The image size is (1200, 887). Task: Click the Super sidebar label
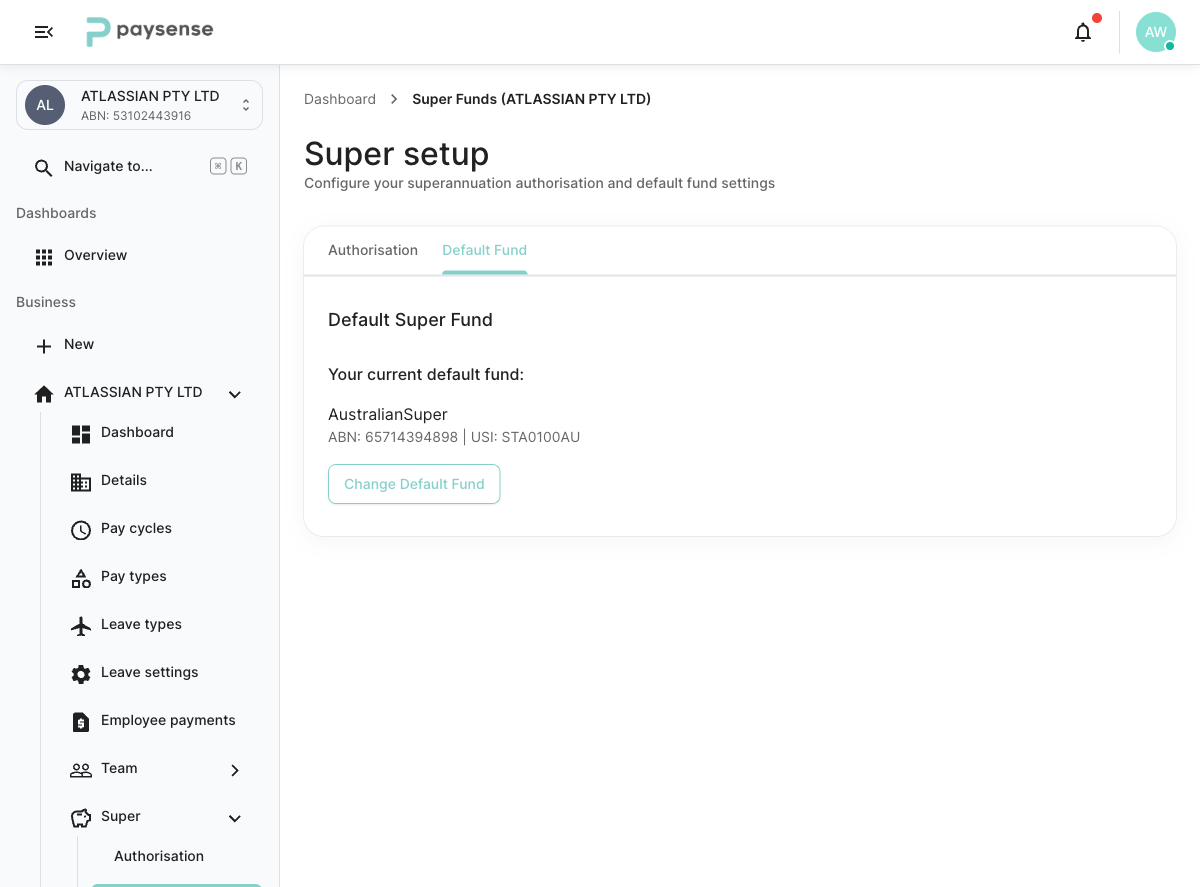(121, 816)
